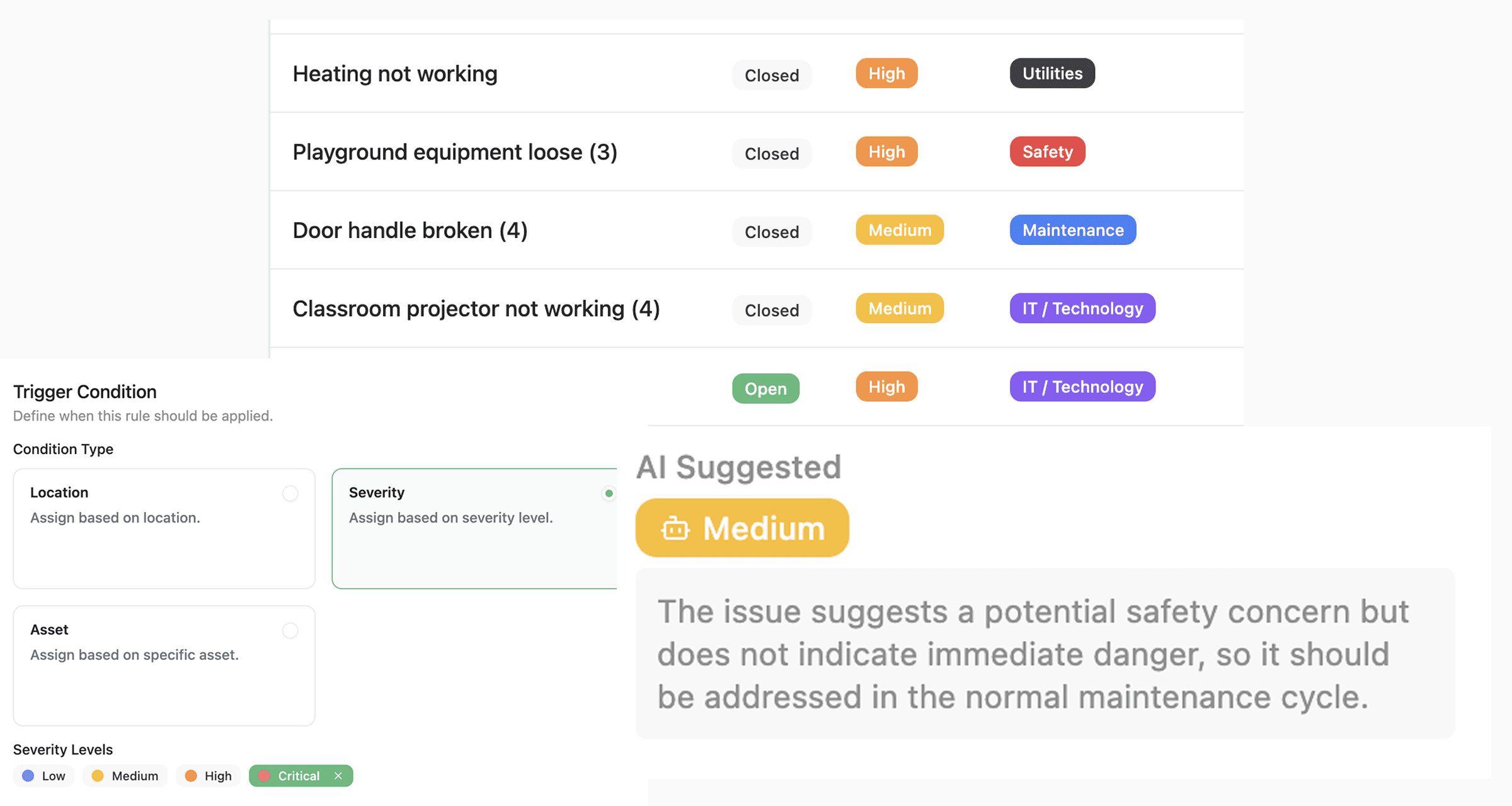This screenshot has height=806, width=1512.
Task: Click the blue Low severity dot
Action: [x=28, y=776]
